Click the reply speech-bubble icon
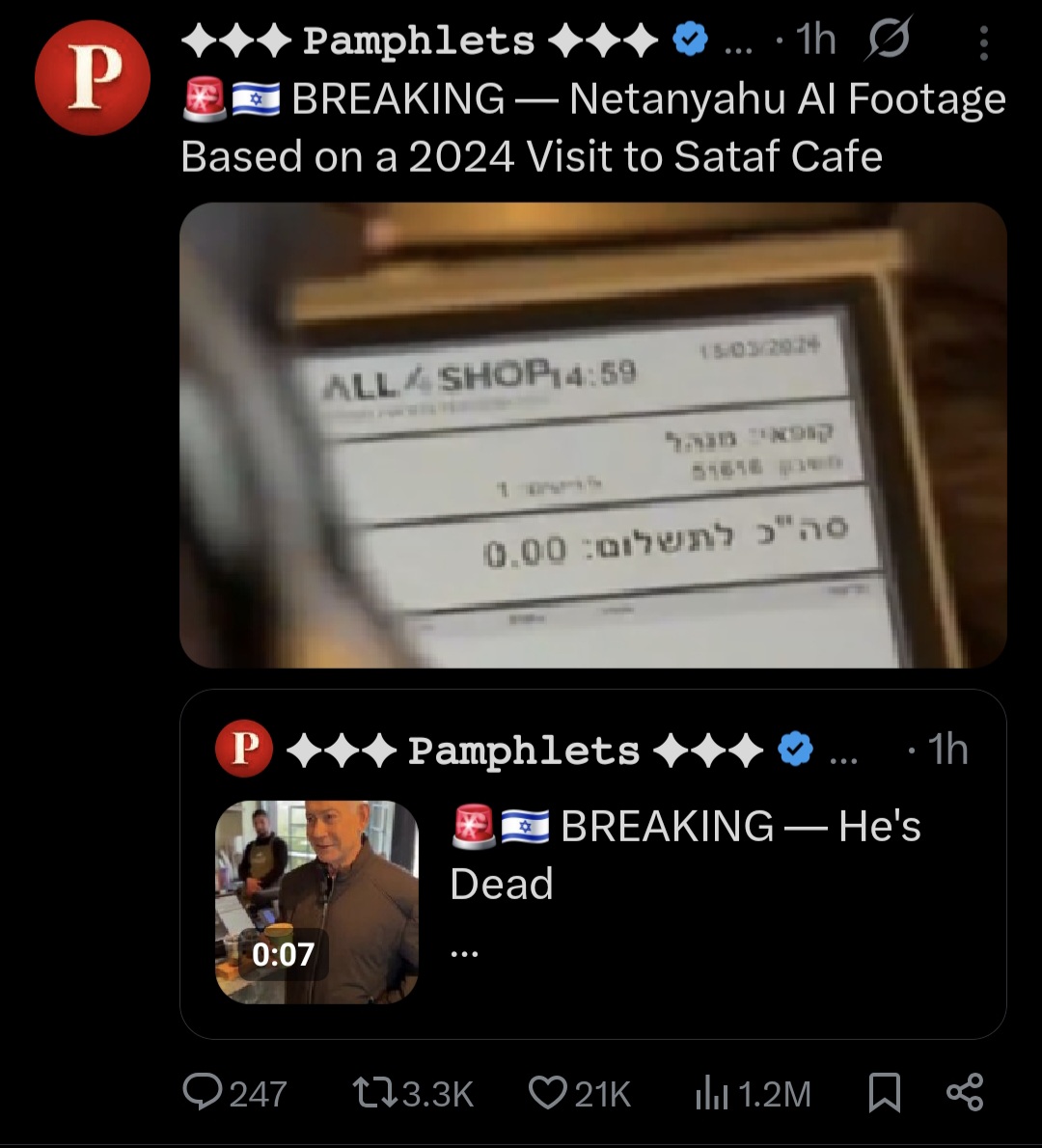Screen dimensions: 1042x1148 click(x=202, y=1092)
